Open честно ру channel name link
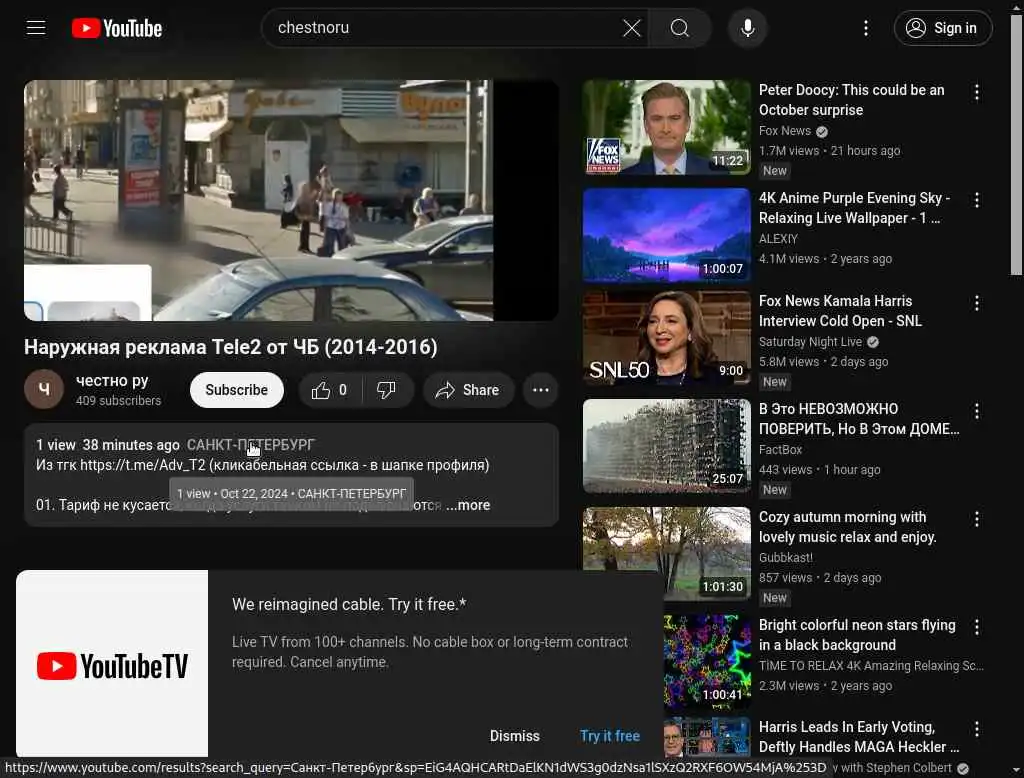Image resolution: width=1024 pixels, height=778 pixels. point(112,380)
